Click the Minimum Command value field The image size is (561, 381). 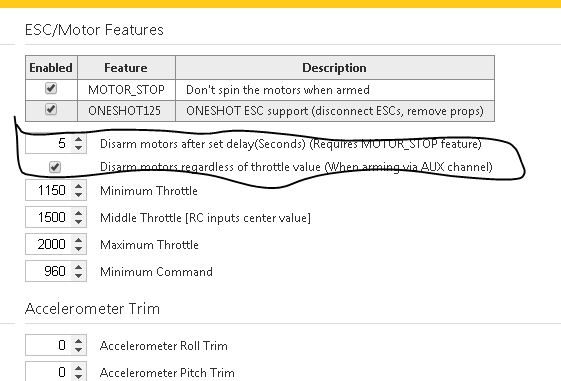[x=56, y=271]
